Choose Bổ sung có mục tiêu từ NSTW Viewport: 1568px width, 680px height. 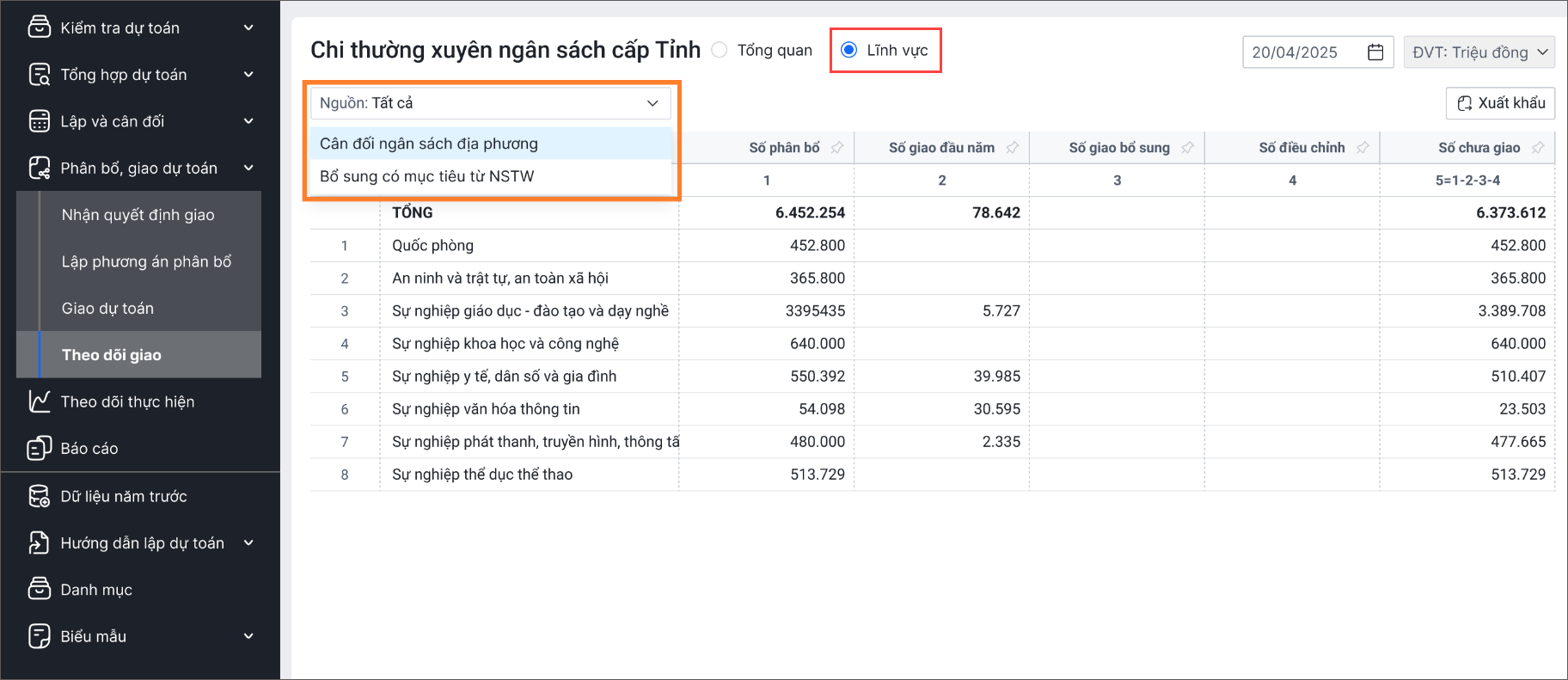pyautogui.click(x=427, y=176)
